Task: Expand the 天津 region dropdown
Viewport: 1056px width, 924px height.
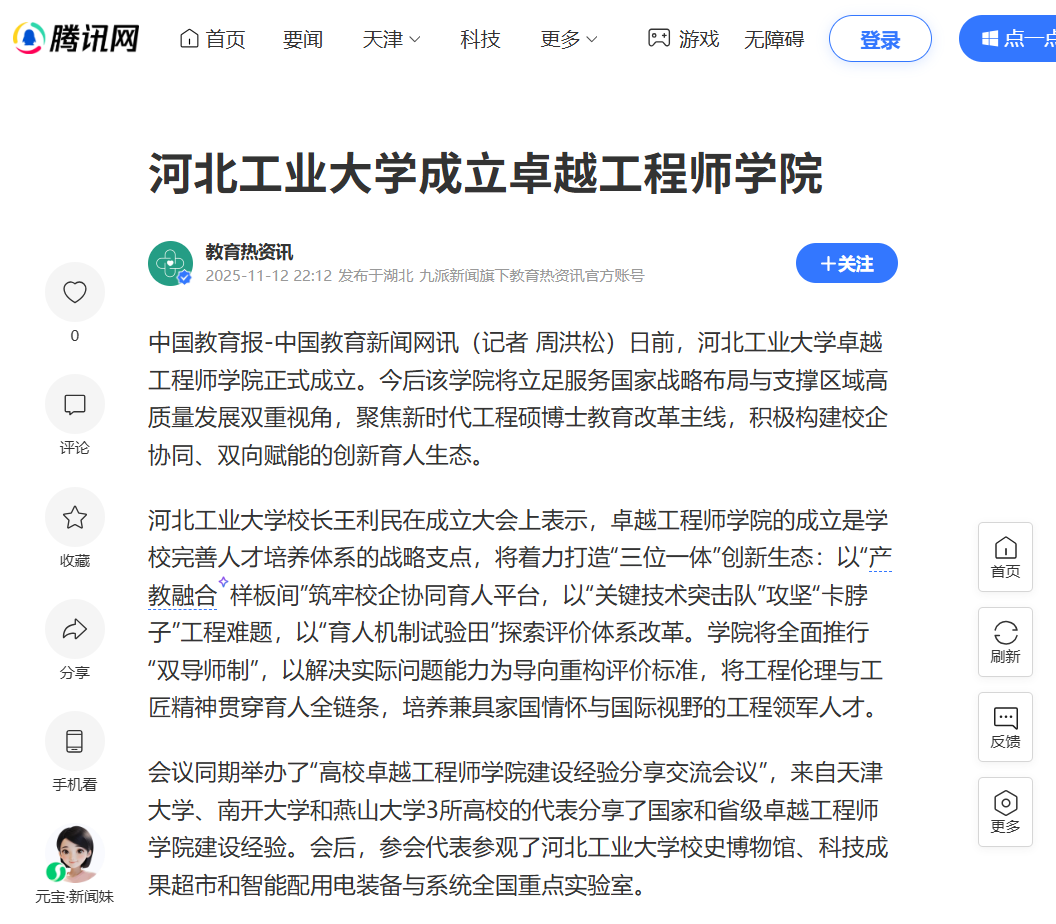Action: coord(391,40)
